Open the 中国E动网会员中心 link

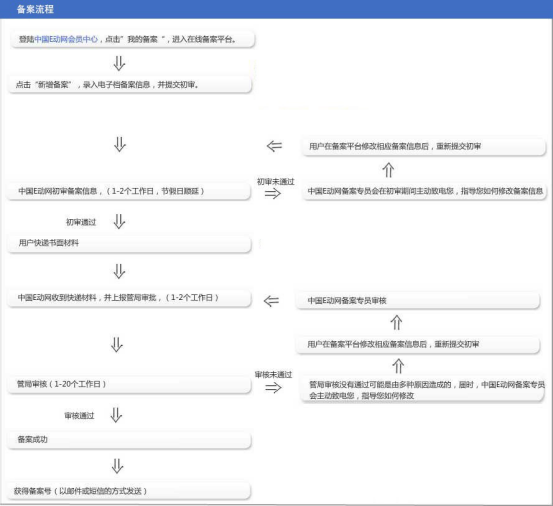66,39
